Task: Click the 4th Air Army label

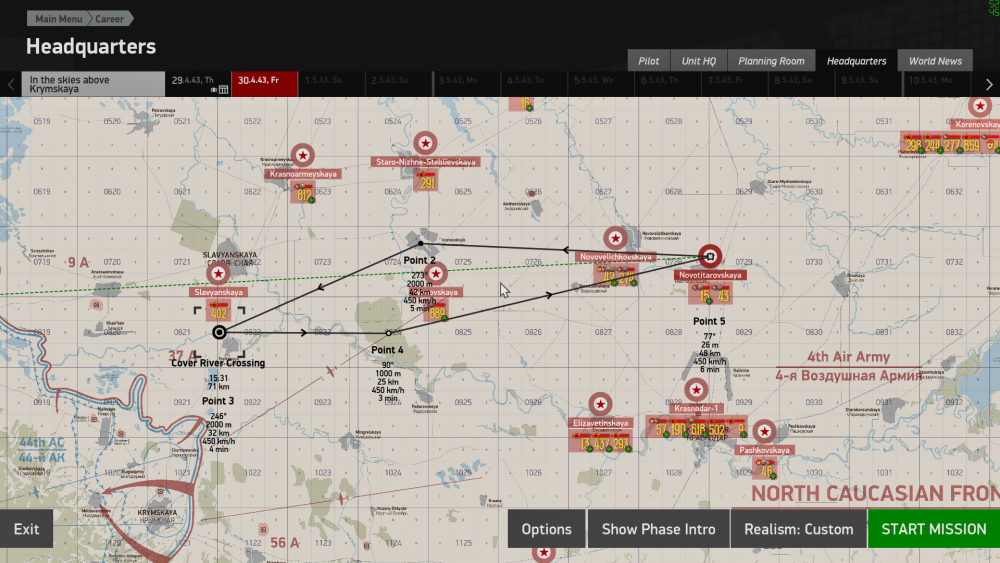Action: click(848, 357)
